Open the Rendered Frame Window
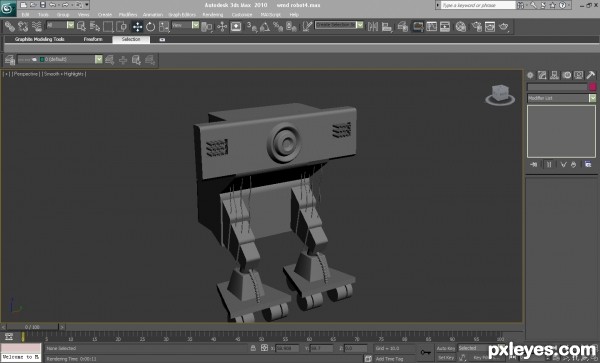Image resolution: width=600 pixels, height=363 pixels. [490, 26]
